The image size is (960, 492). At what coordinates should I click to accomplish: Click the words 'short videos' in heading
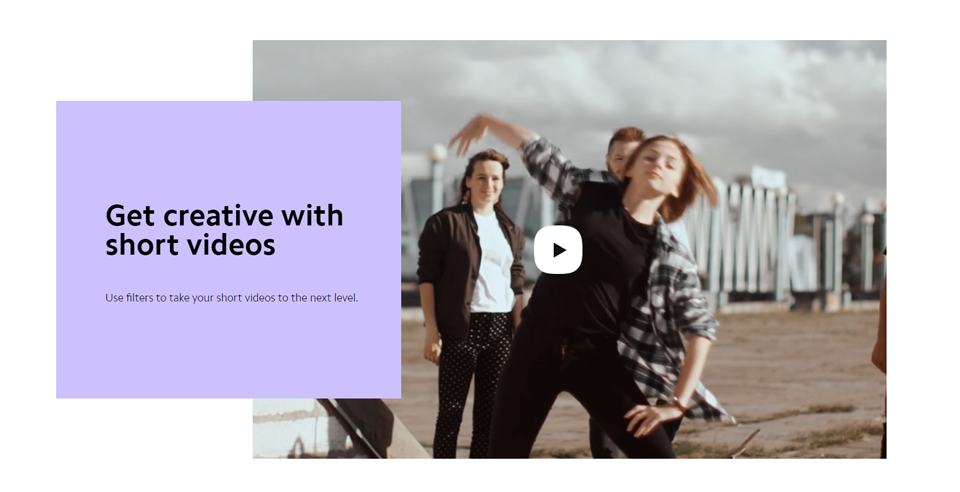click(190, 245)
